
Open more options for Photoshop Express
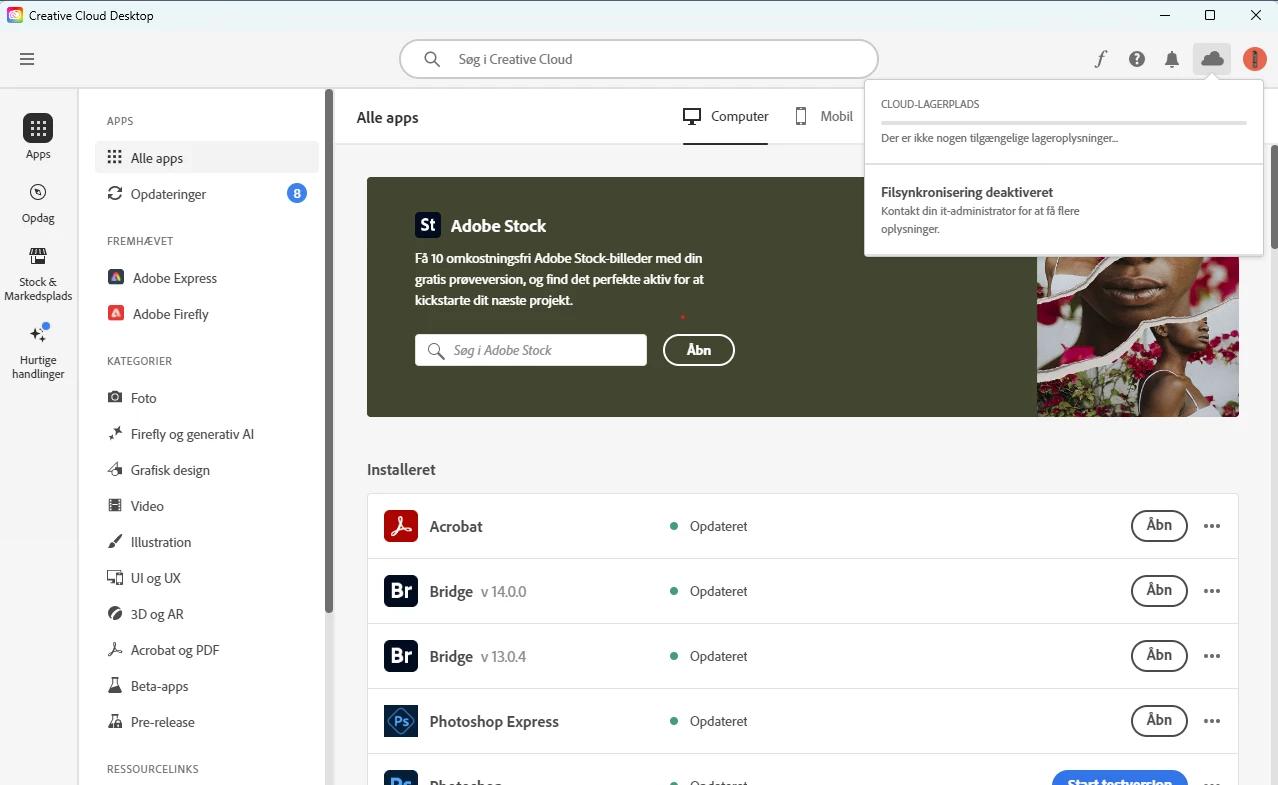[1212, 721]
